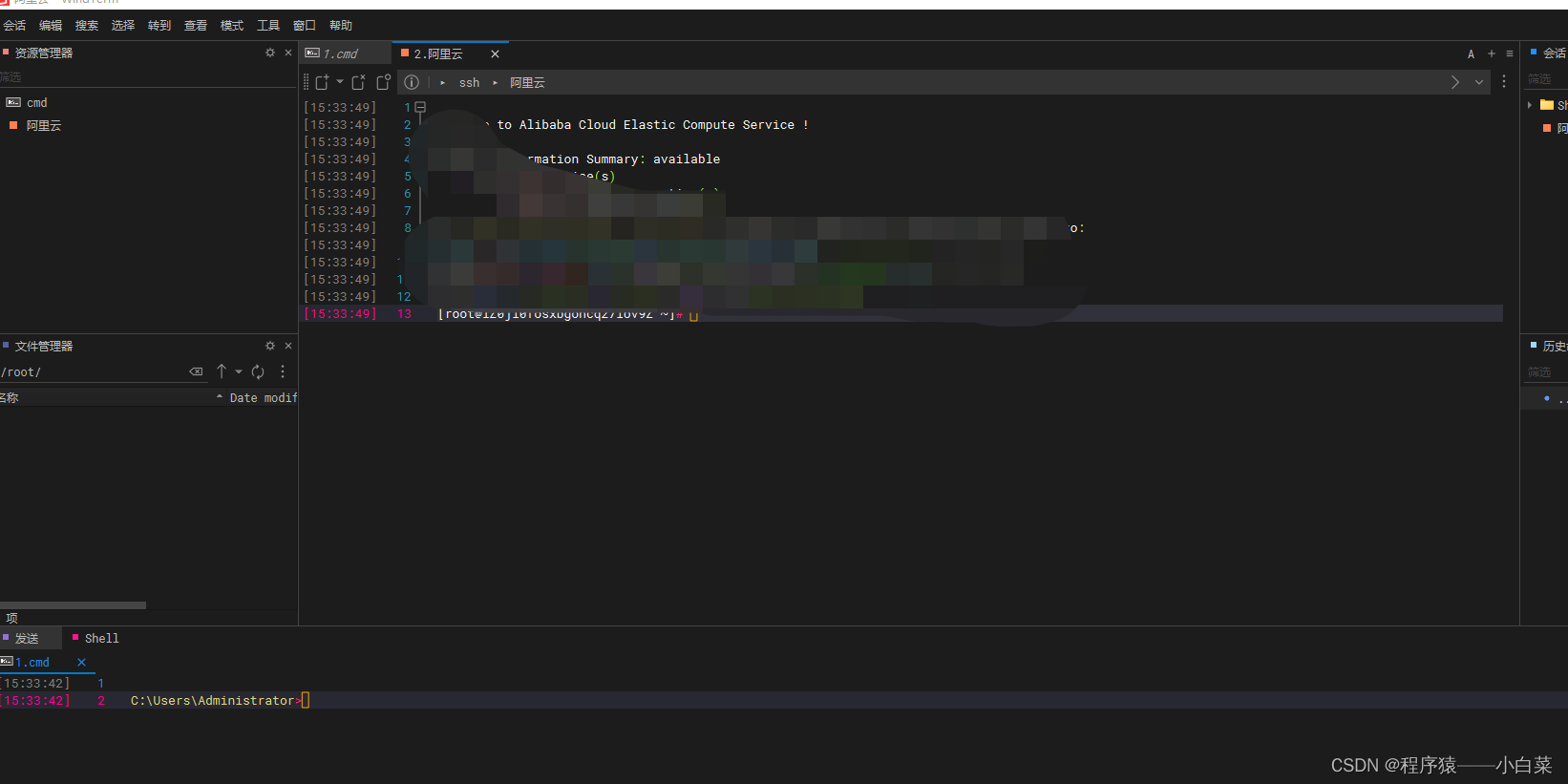Expand arrow before 阿里云 breadcrumb
Image resolution: width=1568 pixels, height=784 pixels.
(x=496, y=83)
